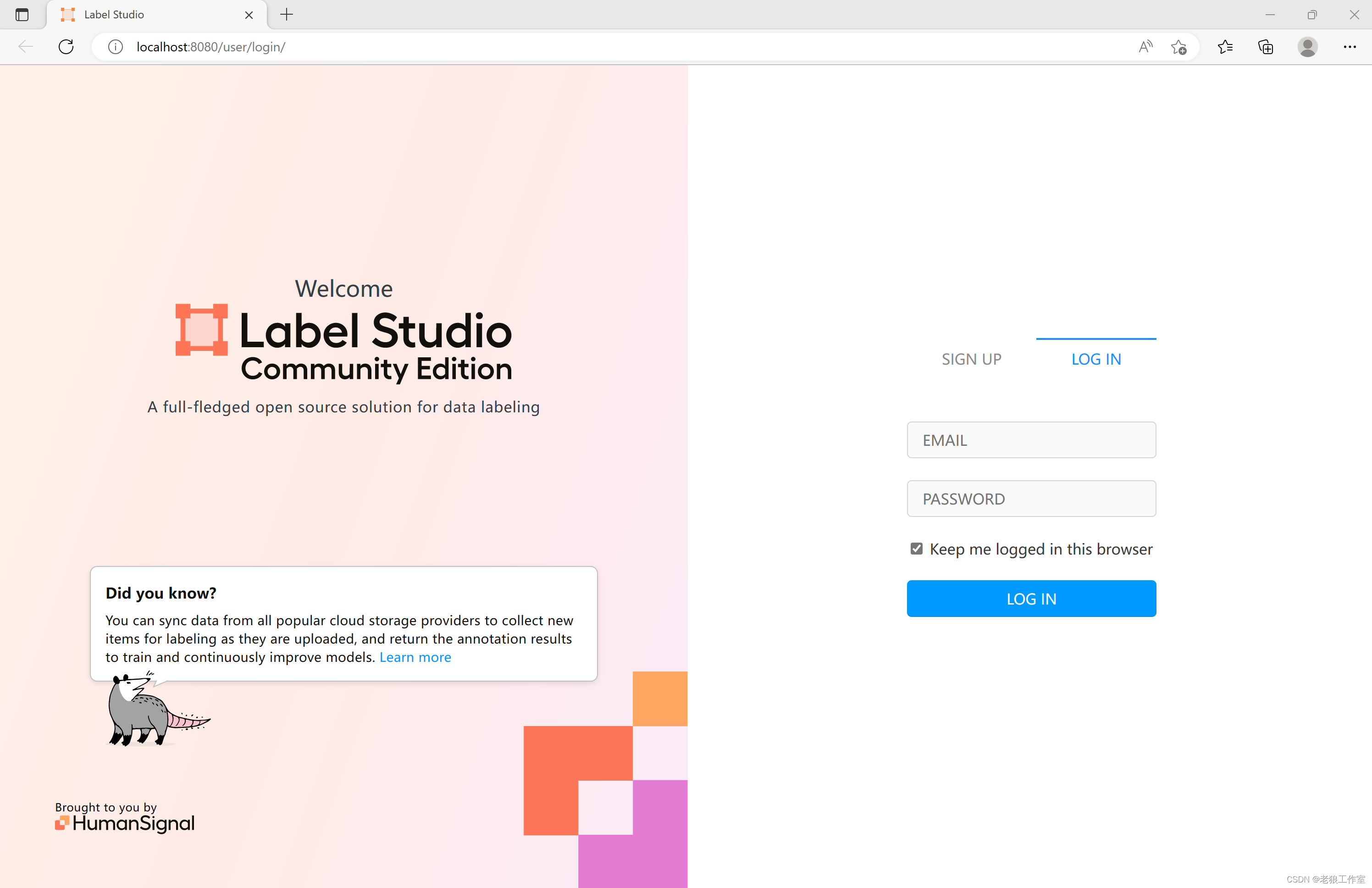
Task: Click the browser refresh icon
Action: (x=66, y=47)
